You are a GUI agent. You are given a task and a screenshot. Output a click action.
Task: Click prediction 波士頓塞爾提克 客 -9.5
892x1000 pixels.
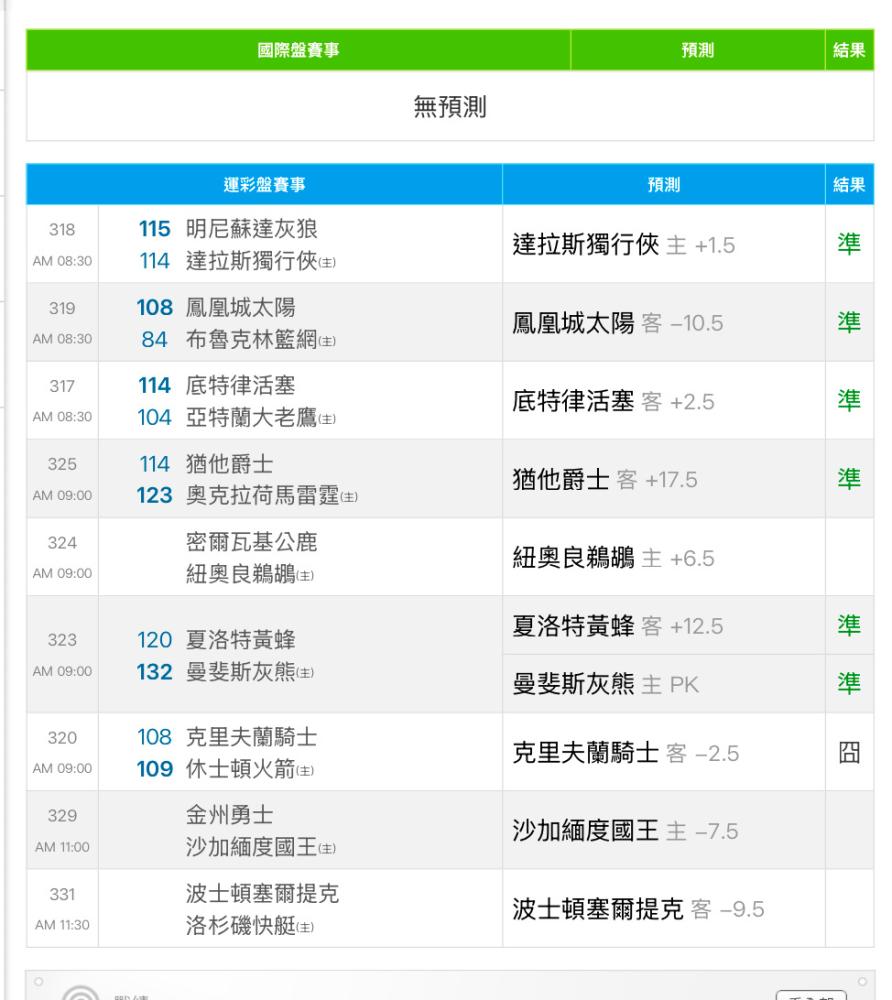(x=638, y=909)
